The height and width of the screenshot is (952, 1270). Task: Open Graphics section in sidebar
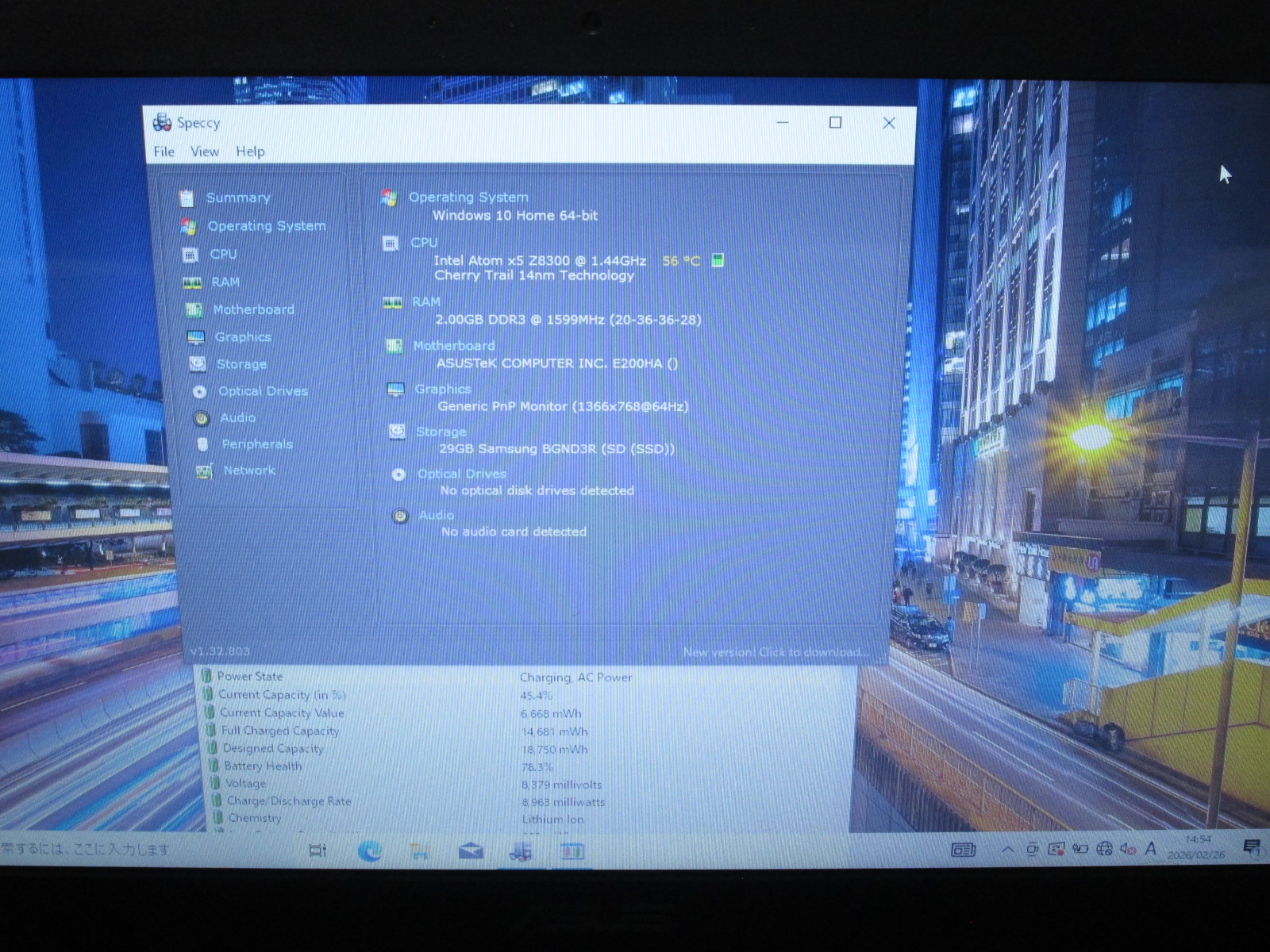point(242,337)
